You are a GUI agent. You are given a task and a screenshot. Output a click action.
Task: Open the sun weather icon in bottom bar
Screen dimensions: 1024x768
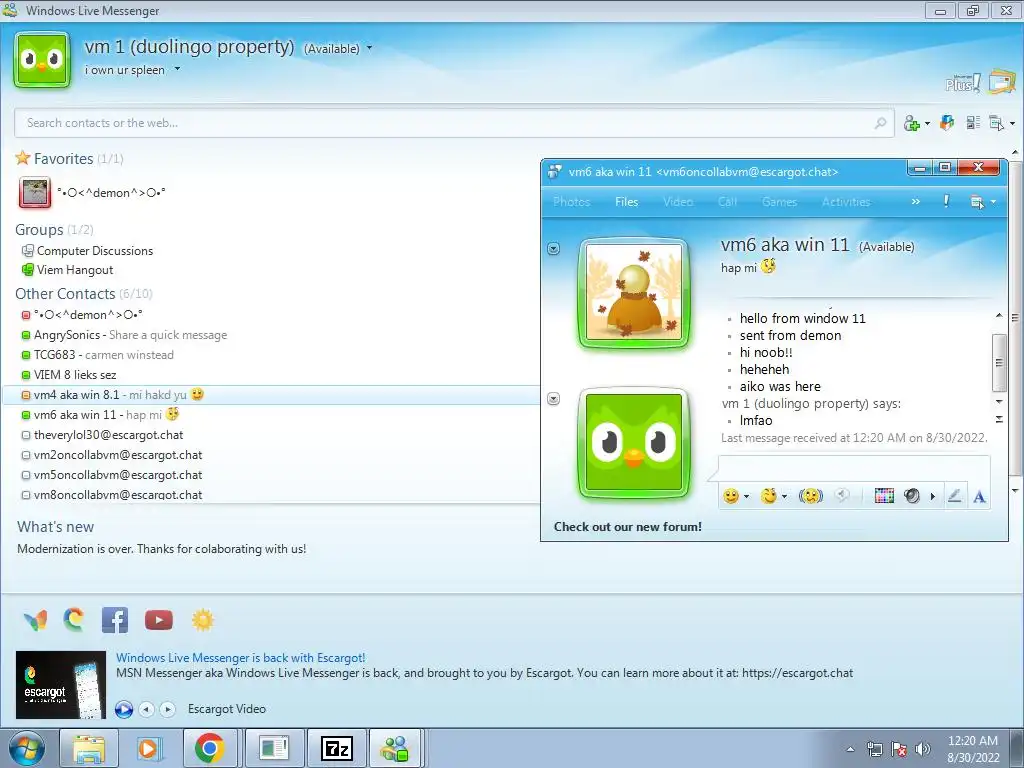202,620
